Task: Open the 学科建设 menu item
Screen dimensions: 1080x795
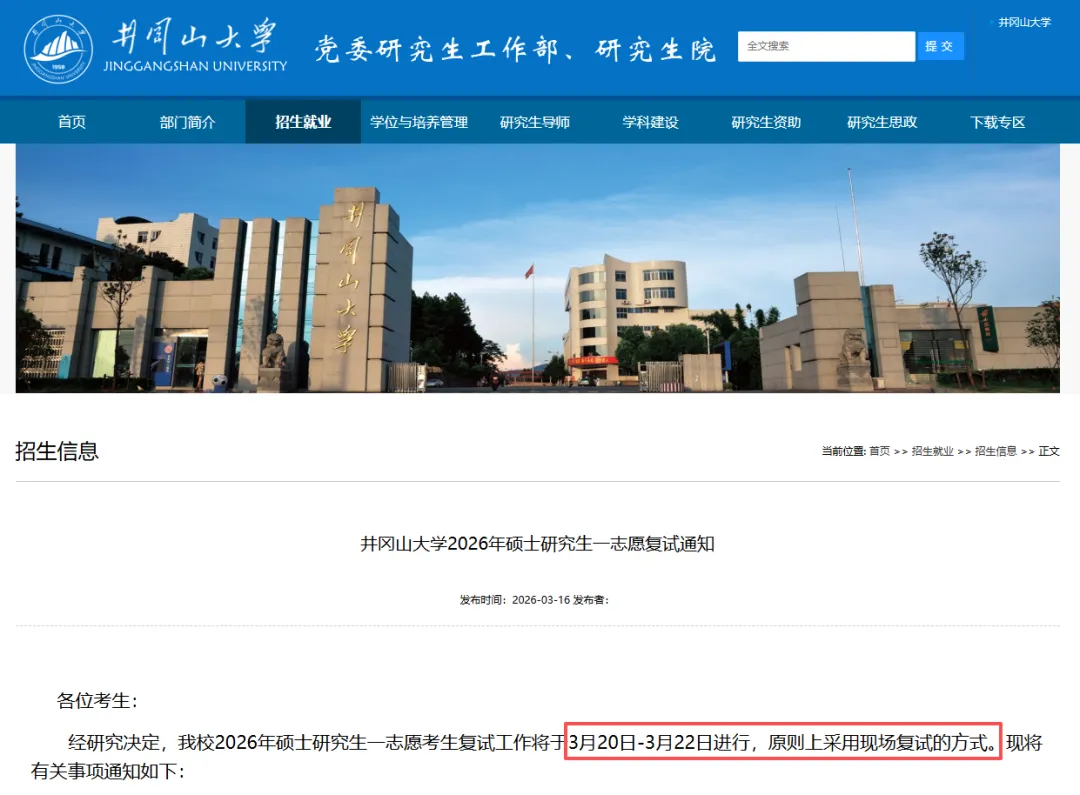Action: coord(650,122)
